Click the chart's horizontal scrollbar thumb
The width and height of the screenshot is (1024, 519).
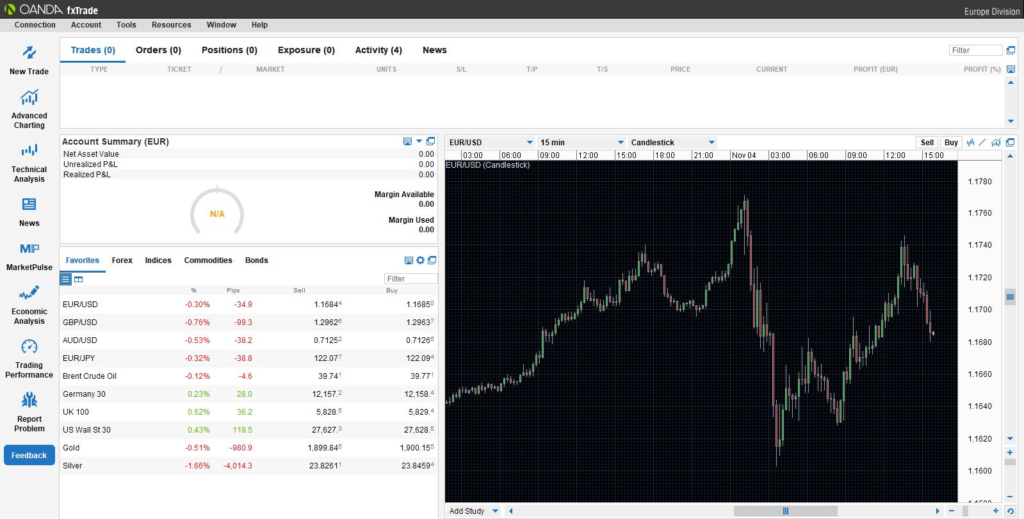(785, 511)
